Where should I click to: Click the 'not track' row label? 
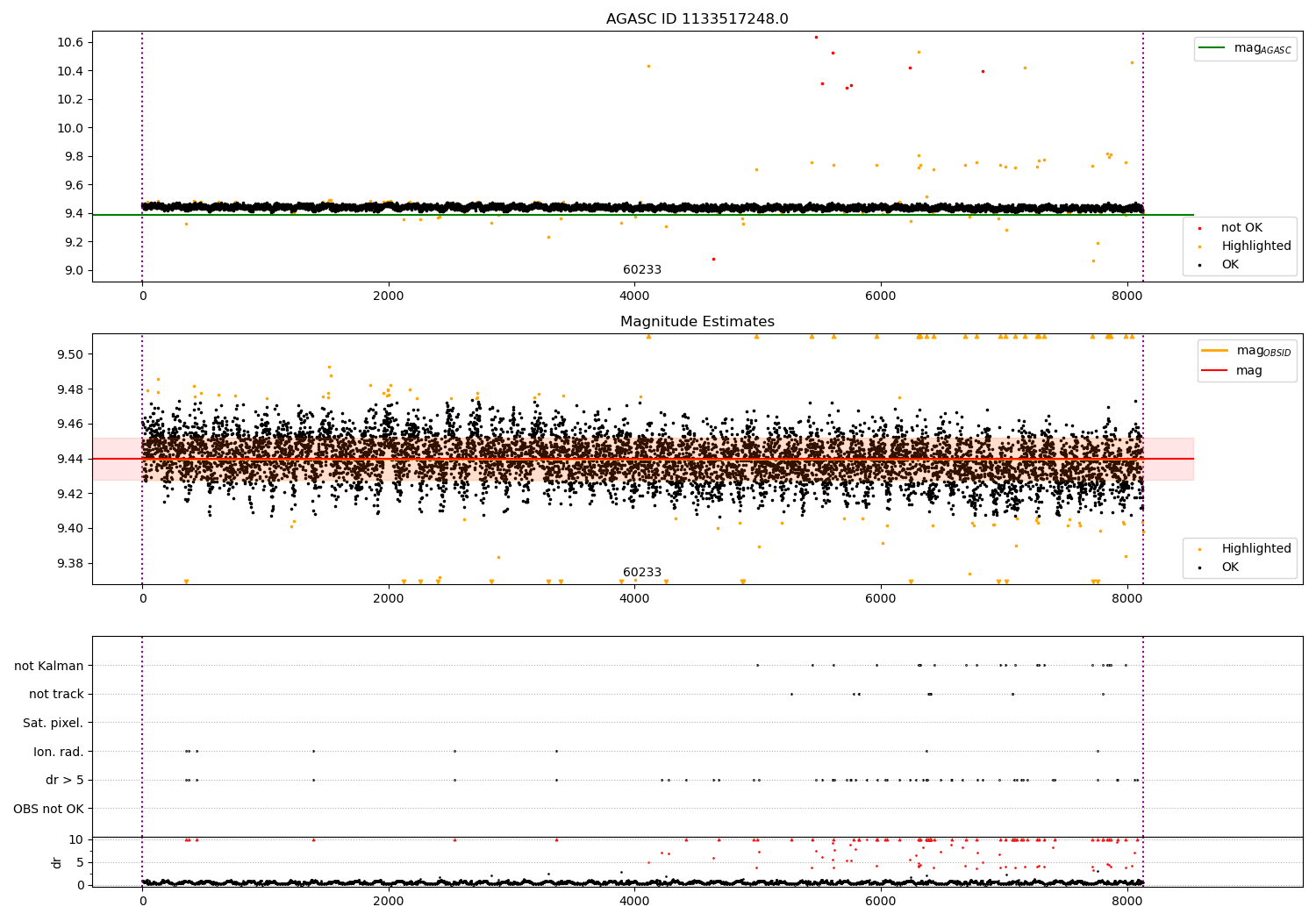coord(56,695)
